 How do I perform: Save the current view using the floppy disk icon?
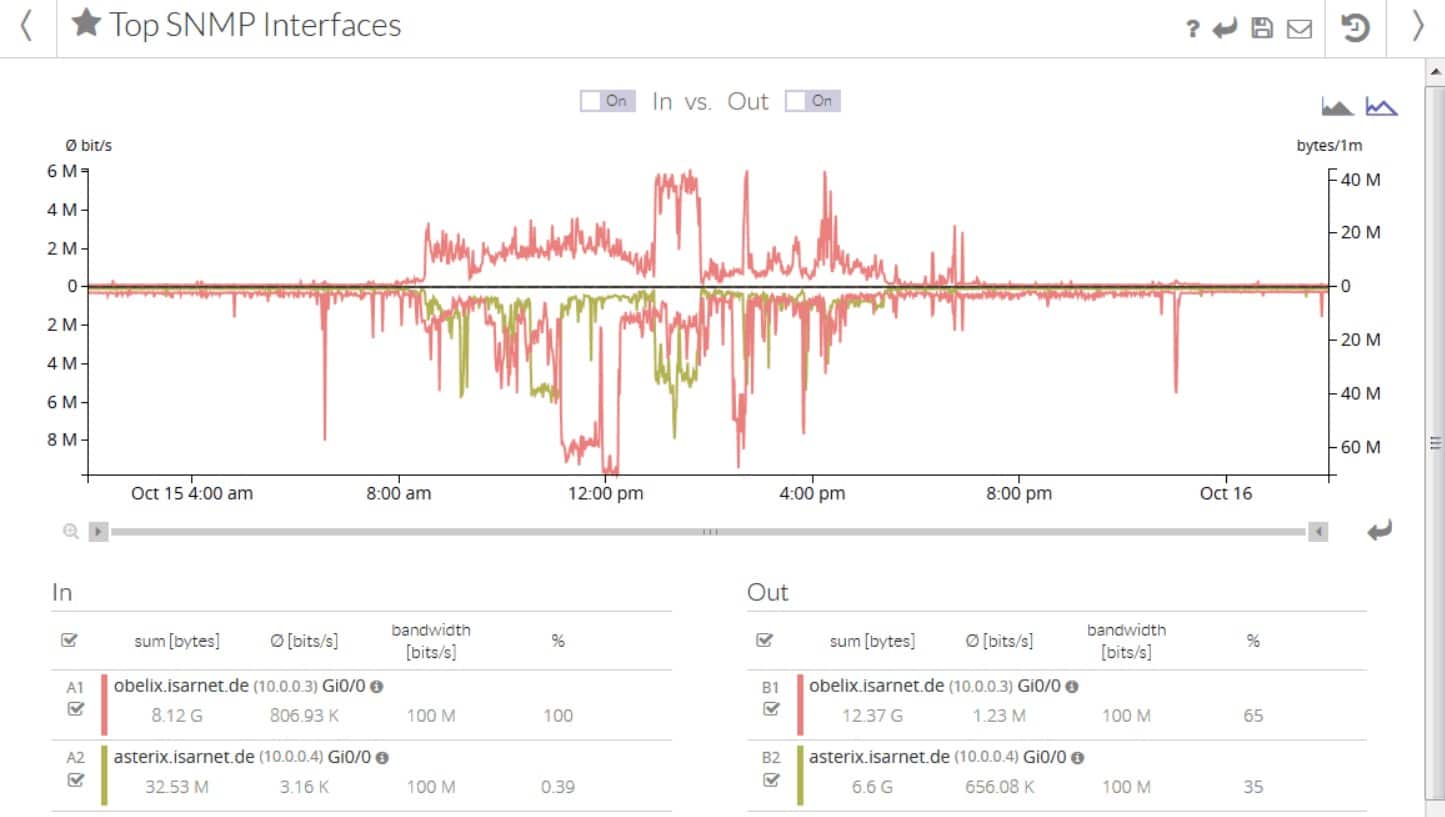[x=1261, y=27]
